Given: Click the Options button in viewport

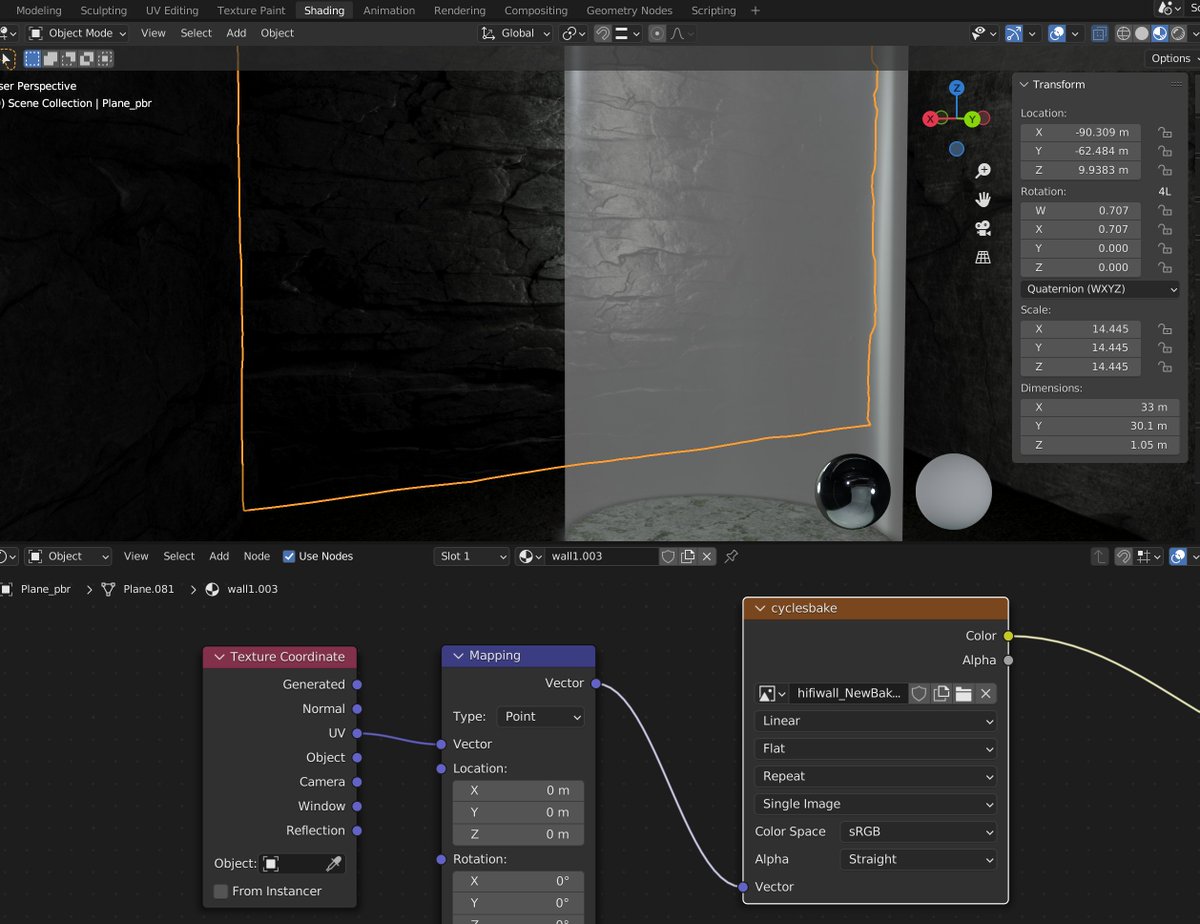Looking at the screenshot, I should tap(1171, 58).
